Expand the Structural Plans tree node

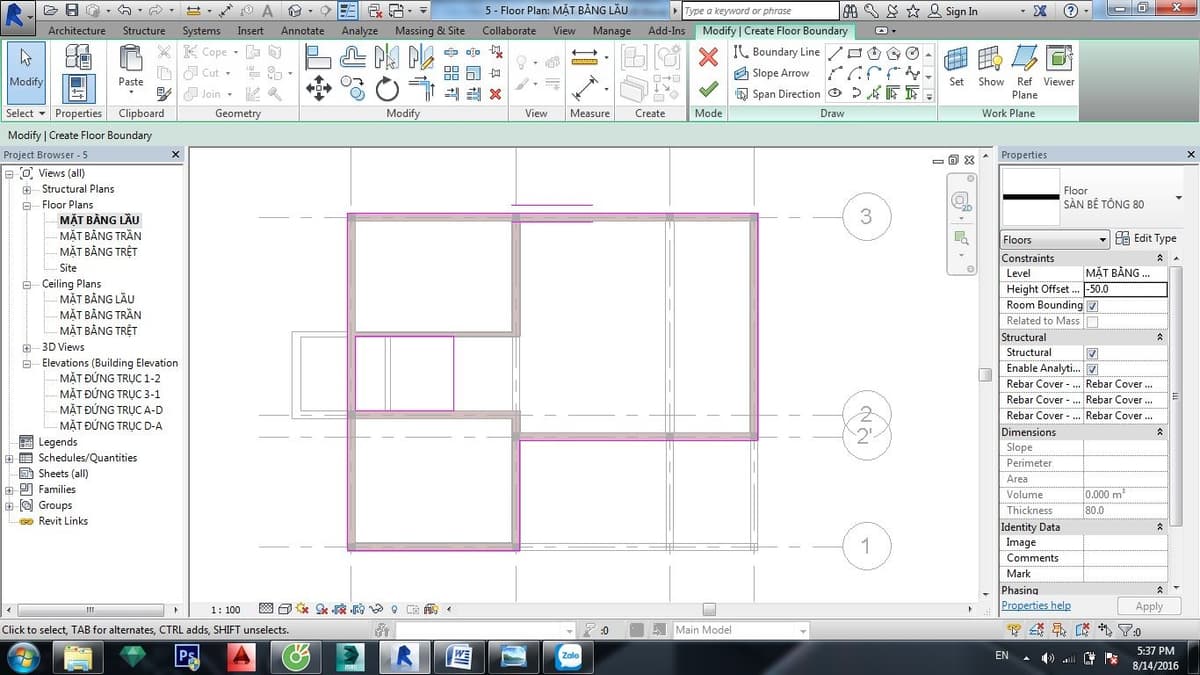26,189
